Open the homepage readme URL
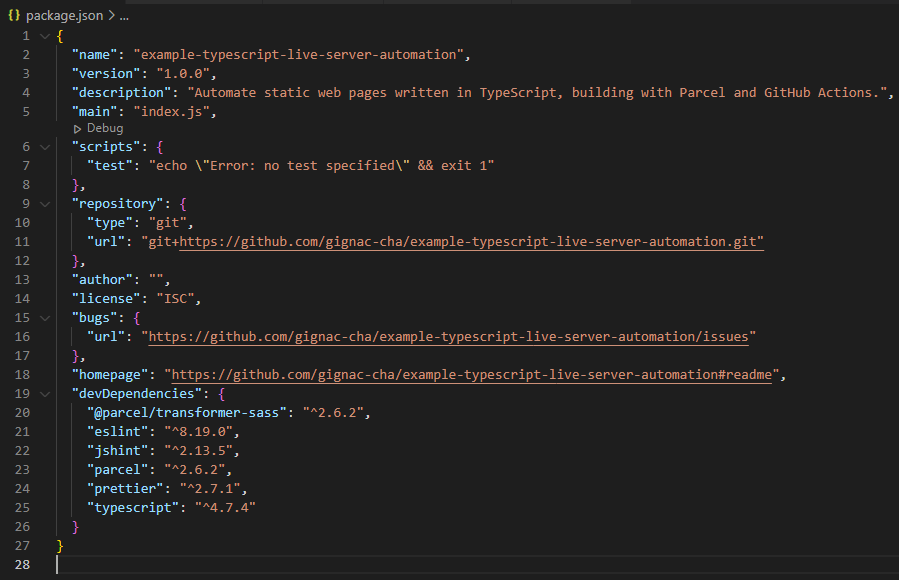This screenshot has height=580, width=899. [470, 374]
